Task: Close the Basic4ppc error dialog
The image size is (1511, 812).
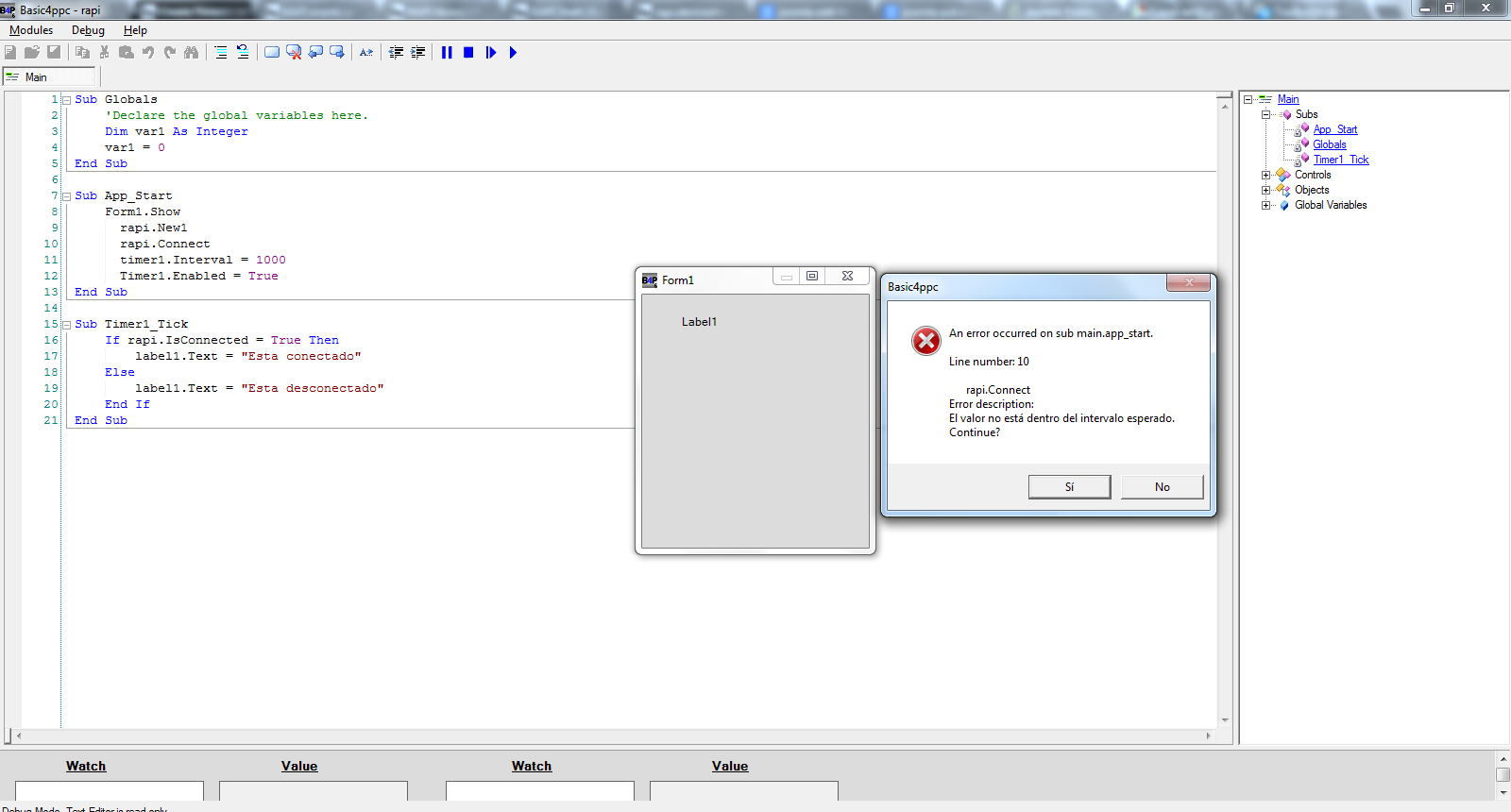Action: coord(1189,282)
